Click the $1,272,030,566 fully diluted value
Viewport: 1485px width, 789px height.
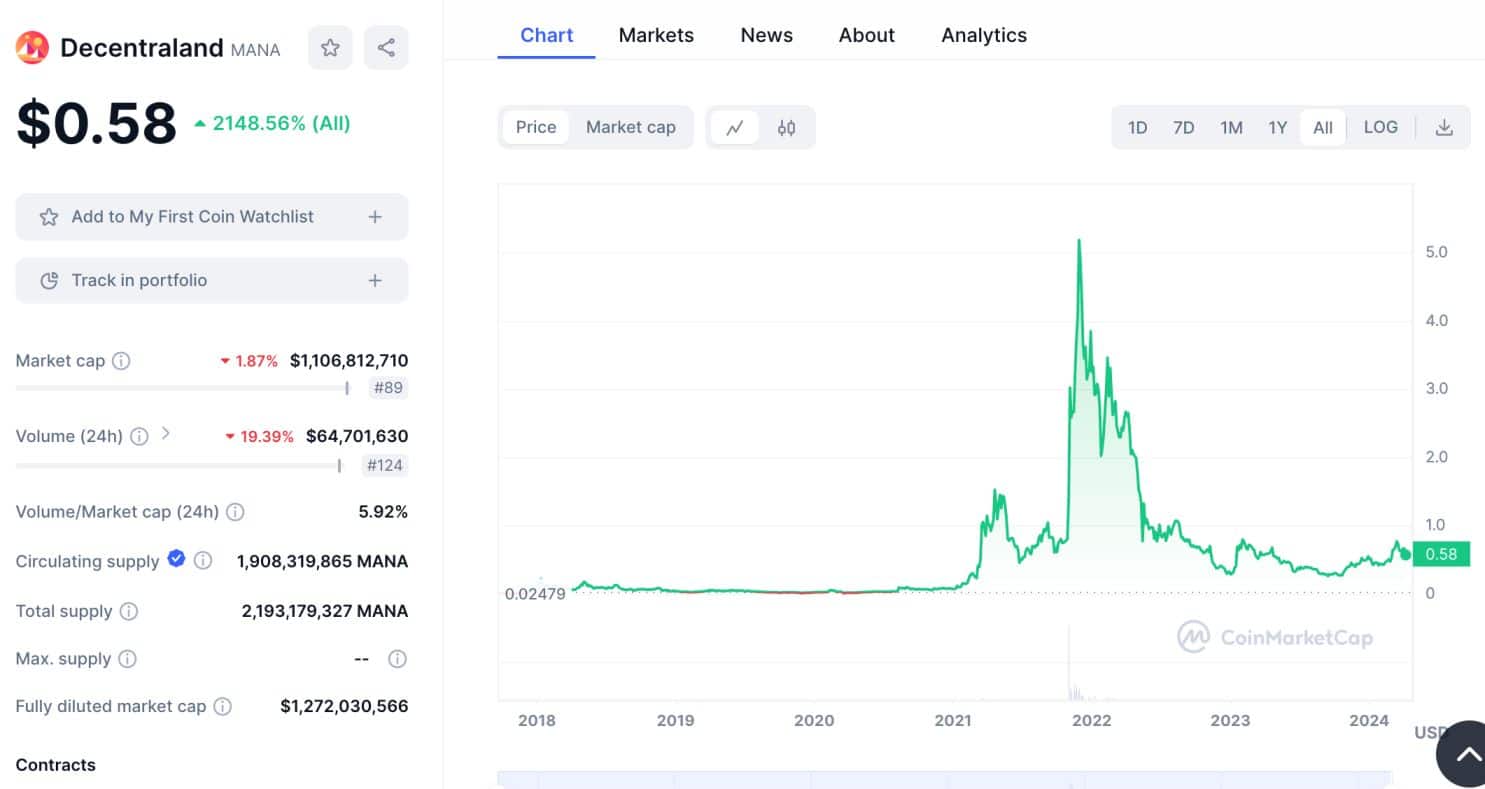[344, 706]
